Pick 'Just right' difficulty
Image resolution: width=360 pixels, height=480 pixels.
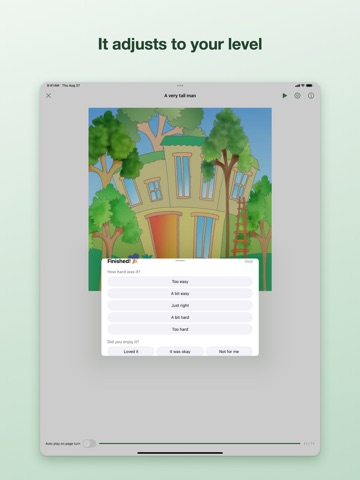[180, 305]
